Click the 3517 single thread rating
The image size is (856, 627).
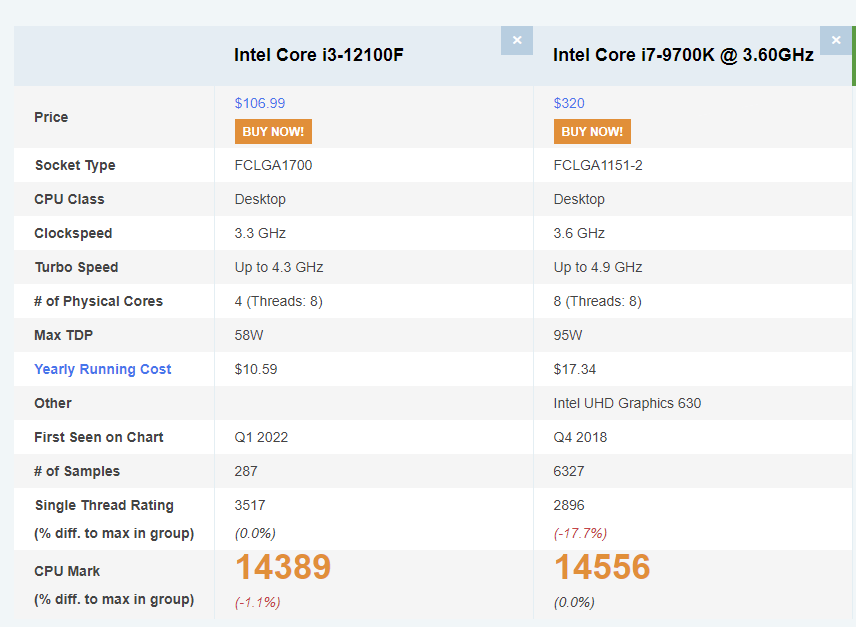click(249, 505)
